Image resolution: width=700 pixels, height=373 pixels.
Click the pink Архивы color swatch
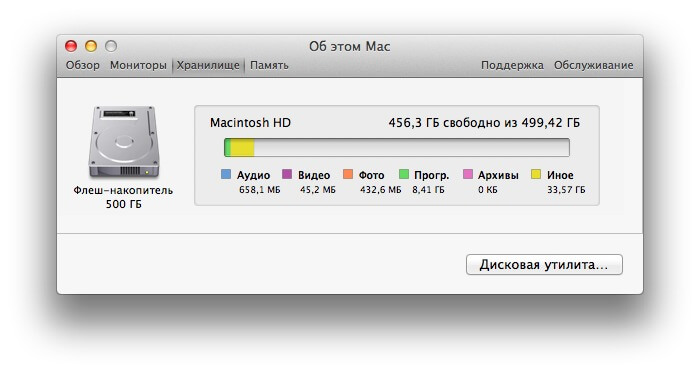click(467, 174)
